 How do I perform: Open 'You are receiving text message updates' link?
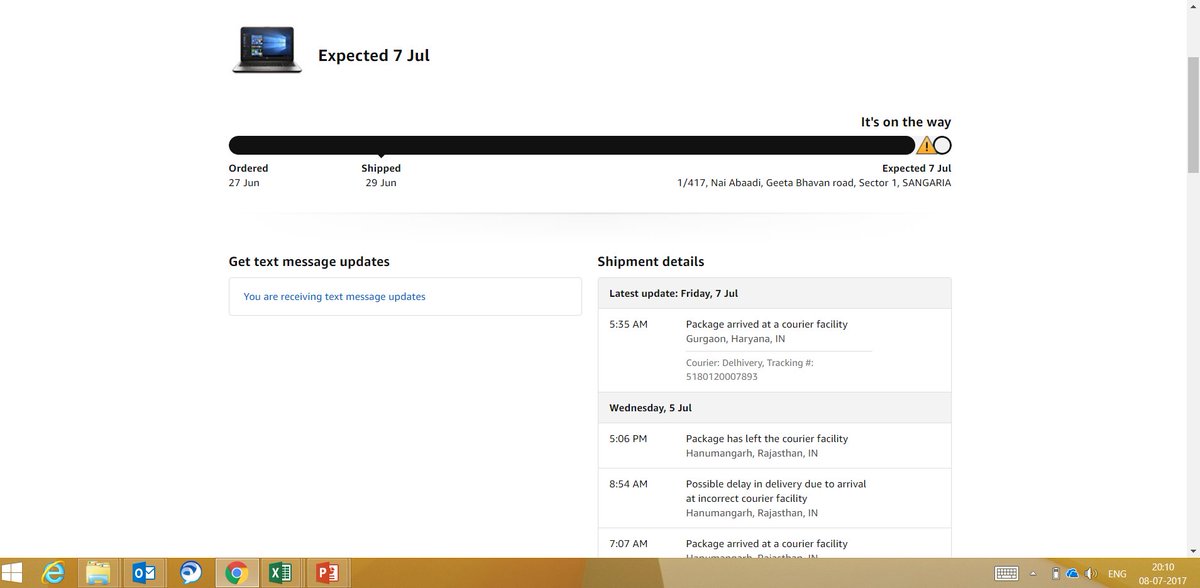(x=334, y=297)
